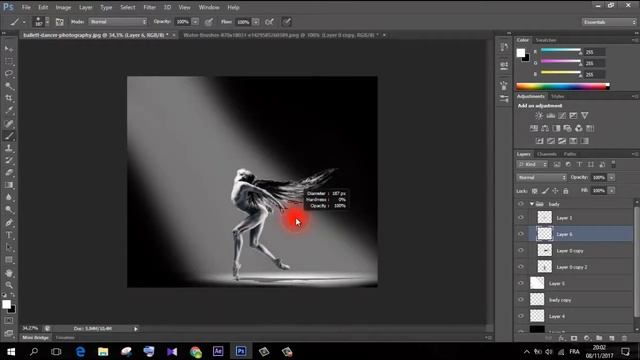Select the Brush tool in toolbox
This screenshot has width=640, height=360.
click(x=9, y=136)
